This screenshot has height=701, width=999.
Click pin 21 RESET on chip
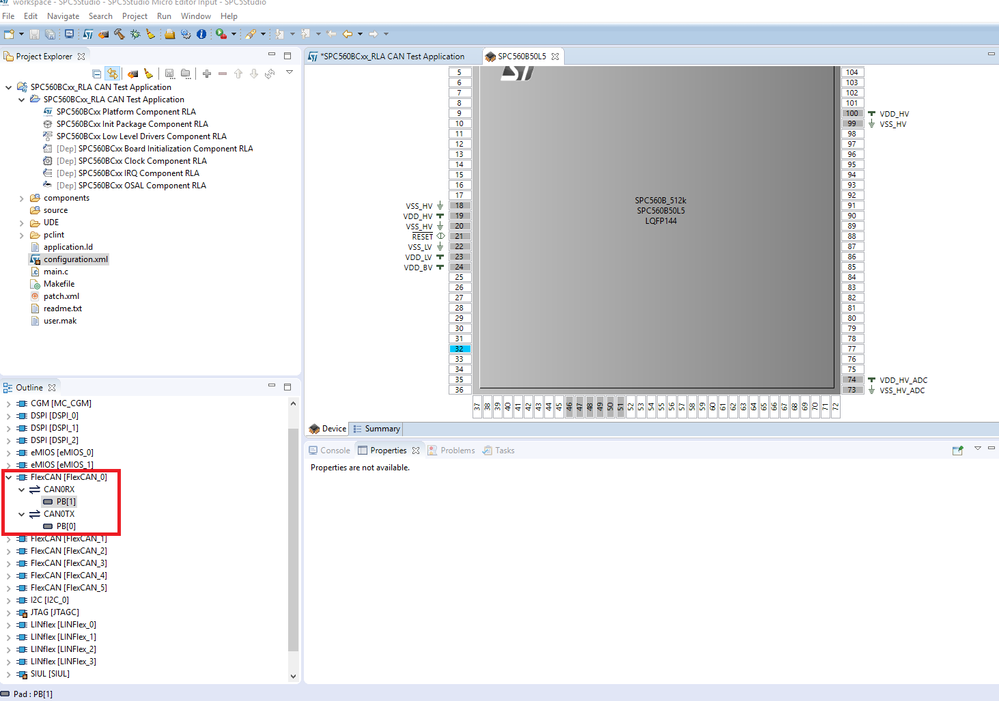pyautogui.click(x=459, y=236)
